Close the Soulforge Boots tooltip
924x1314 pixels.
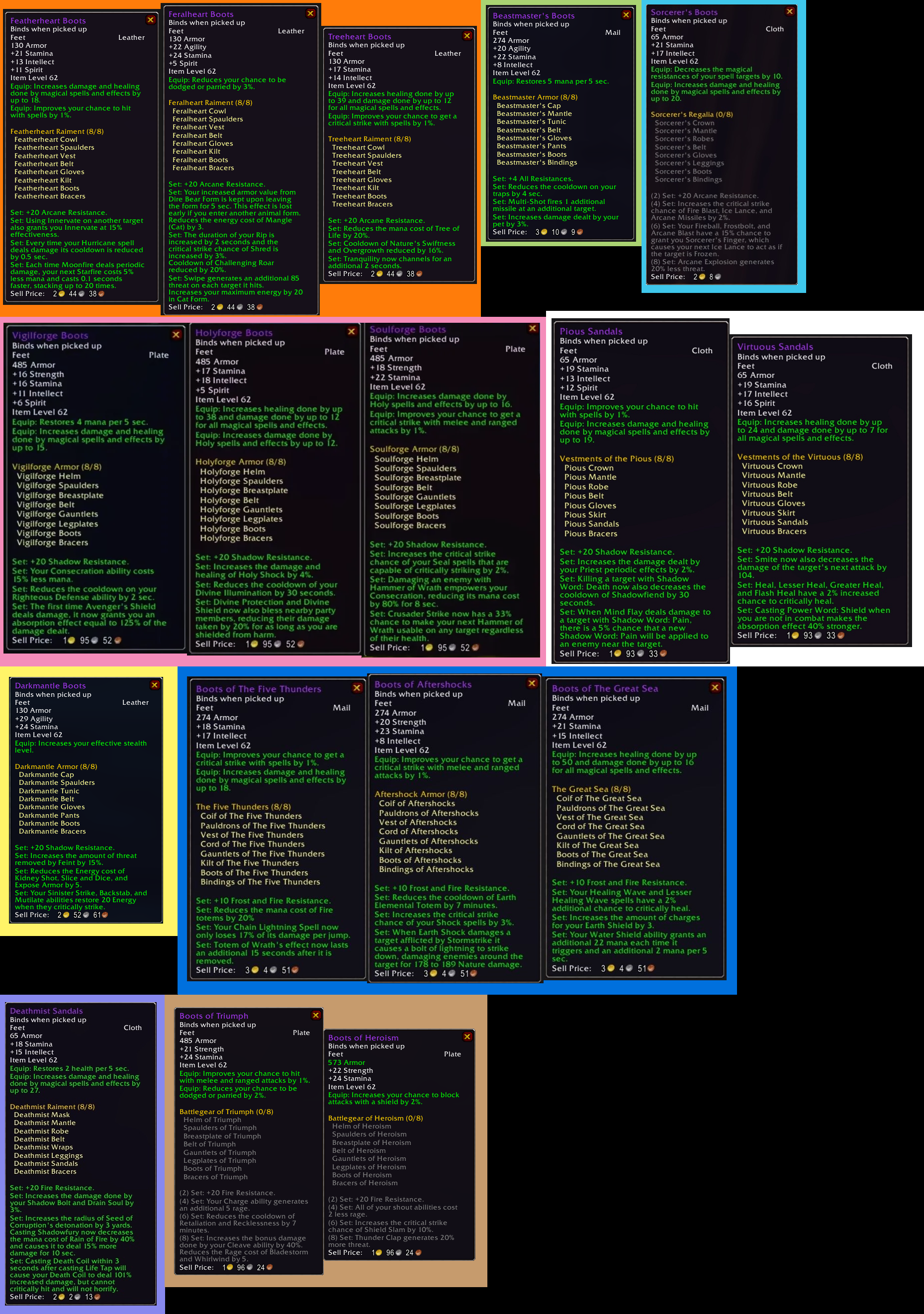pyautogui.click(x=533, y=328)
